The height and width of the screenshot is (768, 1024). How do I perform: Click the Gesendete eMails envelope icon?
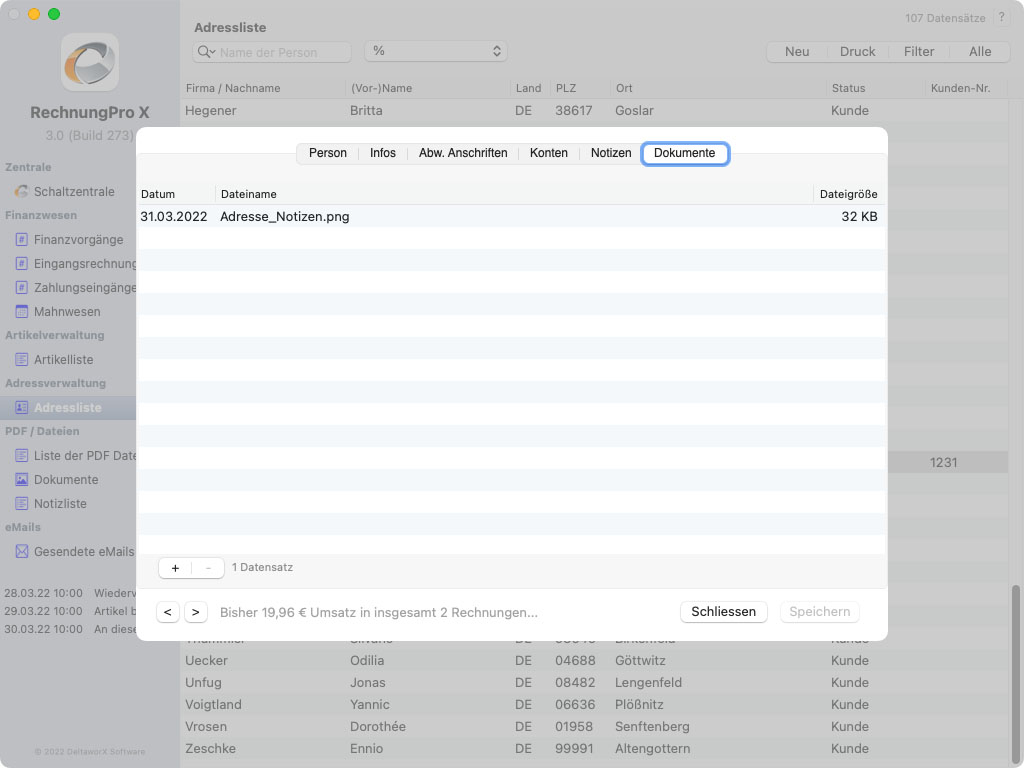coord(21,551)
